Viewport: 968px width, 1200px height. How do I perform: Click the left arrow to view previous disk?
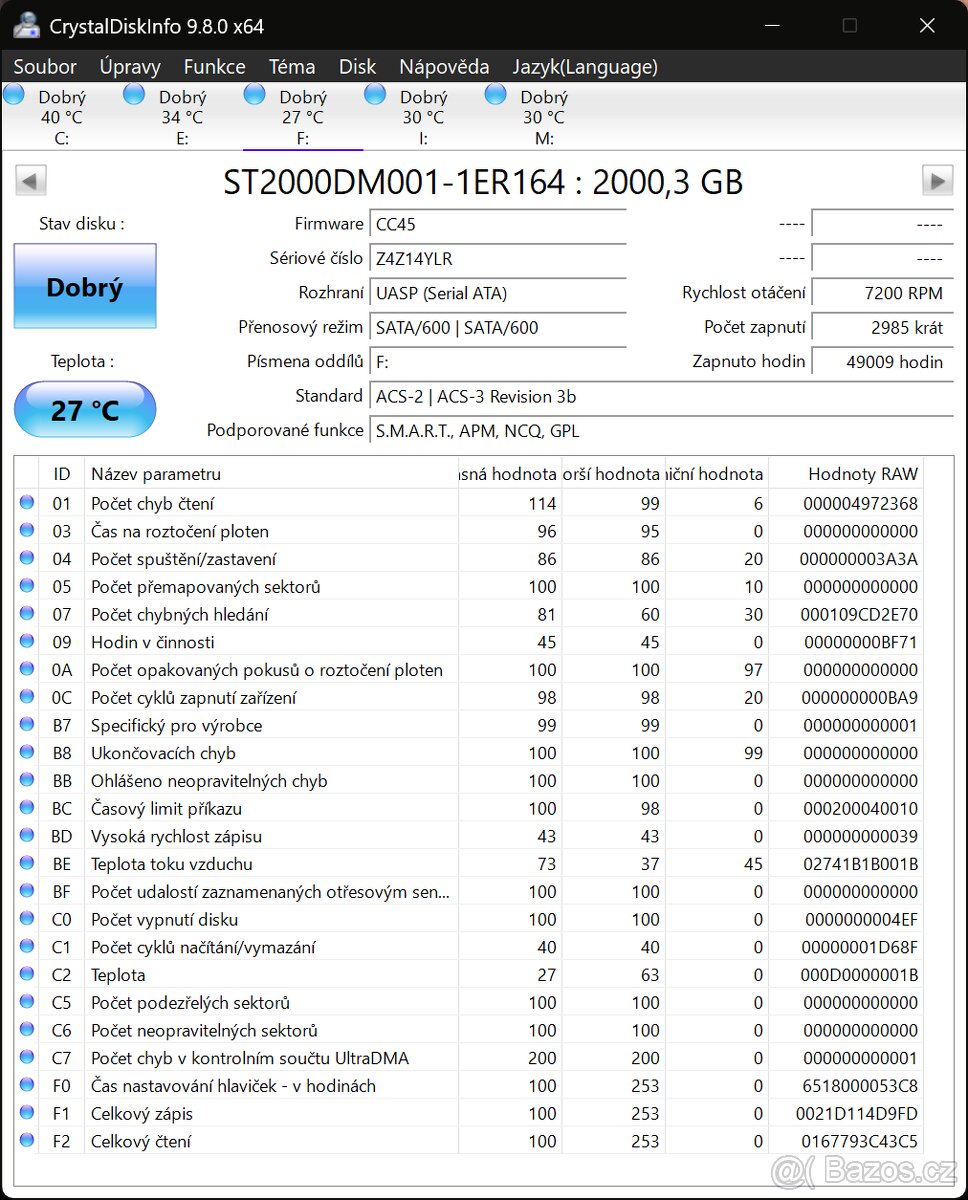(31, 180)
